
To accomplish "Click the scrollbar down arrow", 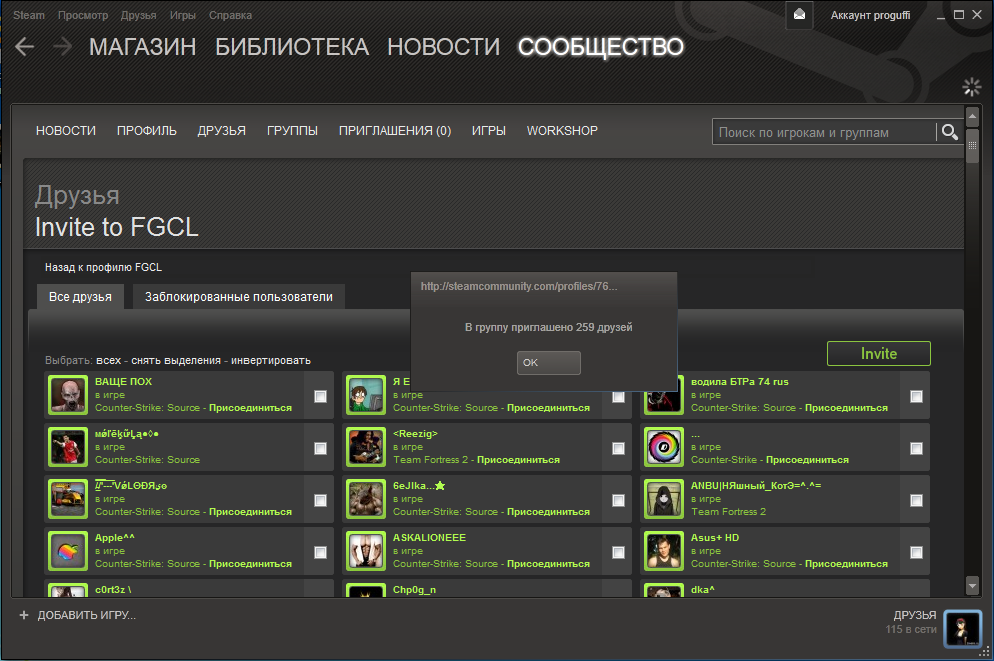I will pyautogui.click(x=972, y=585).
